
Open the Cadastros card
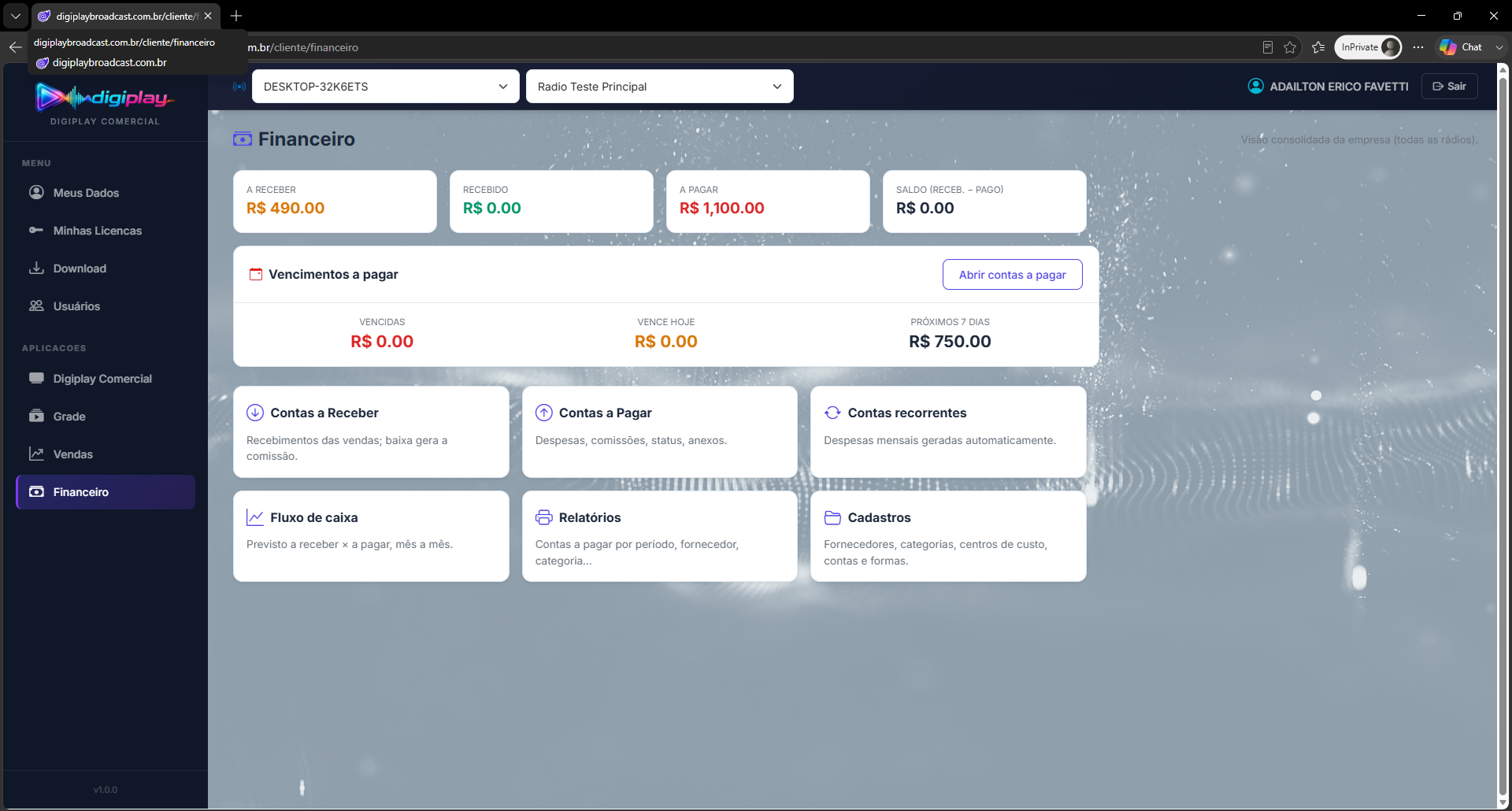(x=948, y=536)
